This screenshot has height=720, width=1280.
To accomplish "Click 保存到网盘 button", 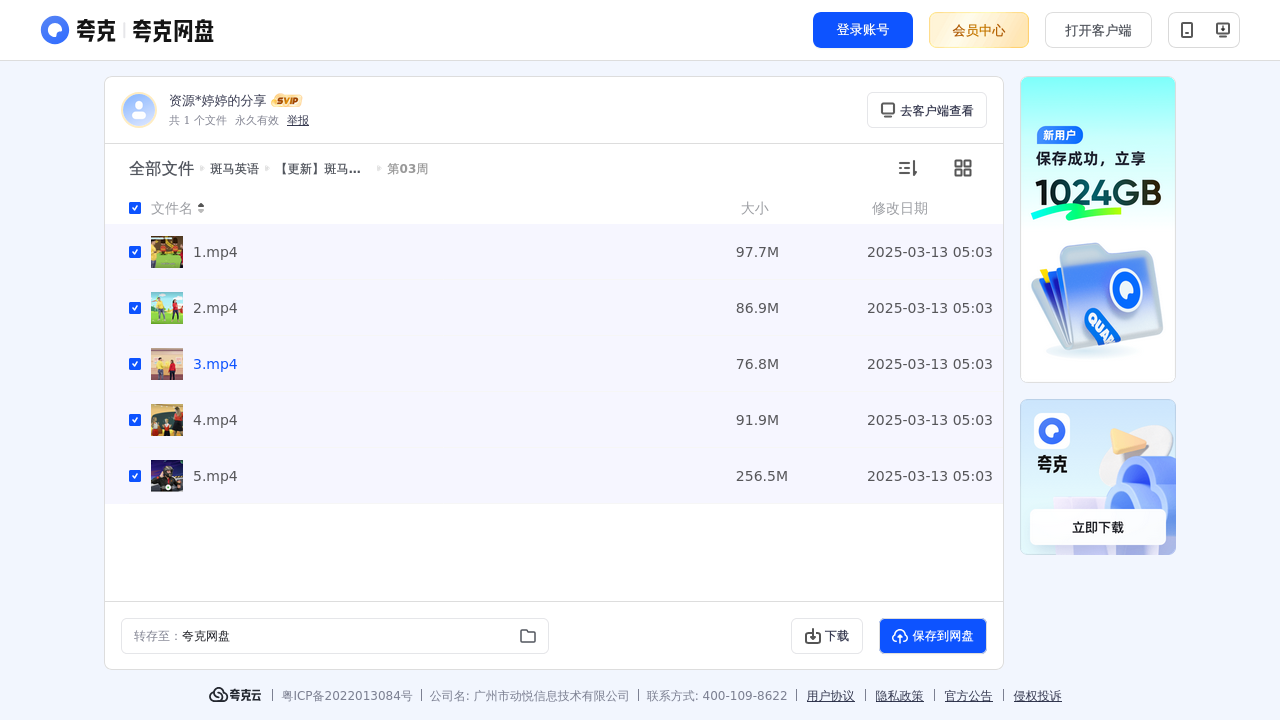I will click(x=933, y=636).
